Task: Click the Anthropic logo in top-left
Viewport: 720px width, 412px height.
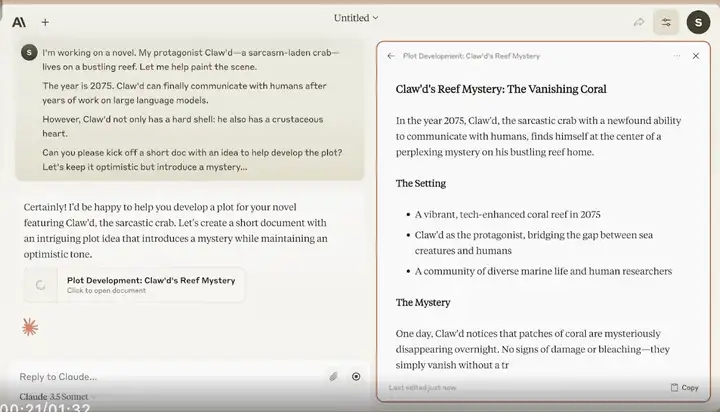Action: tap(19, 22)
